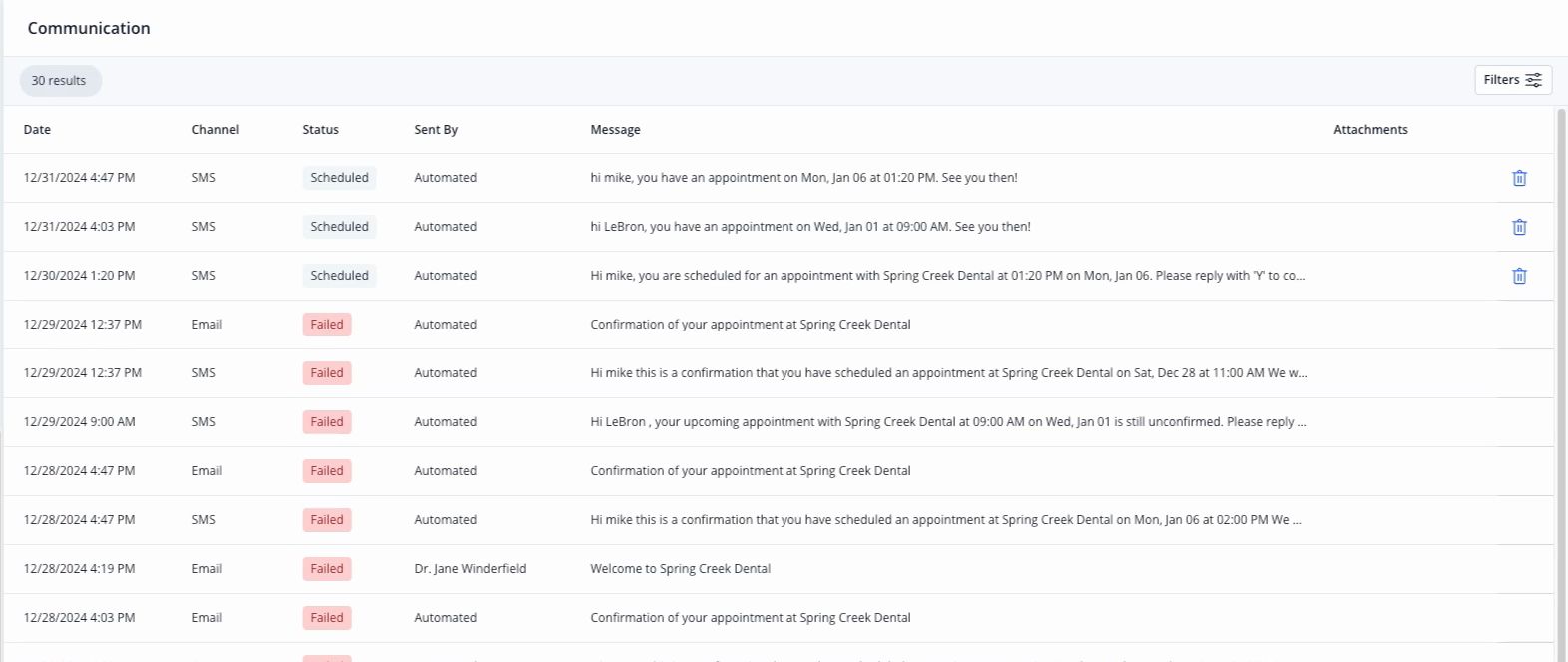Open the Filters panel

pyautogui.click(x=1513, y=80)
